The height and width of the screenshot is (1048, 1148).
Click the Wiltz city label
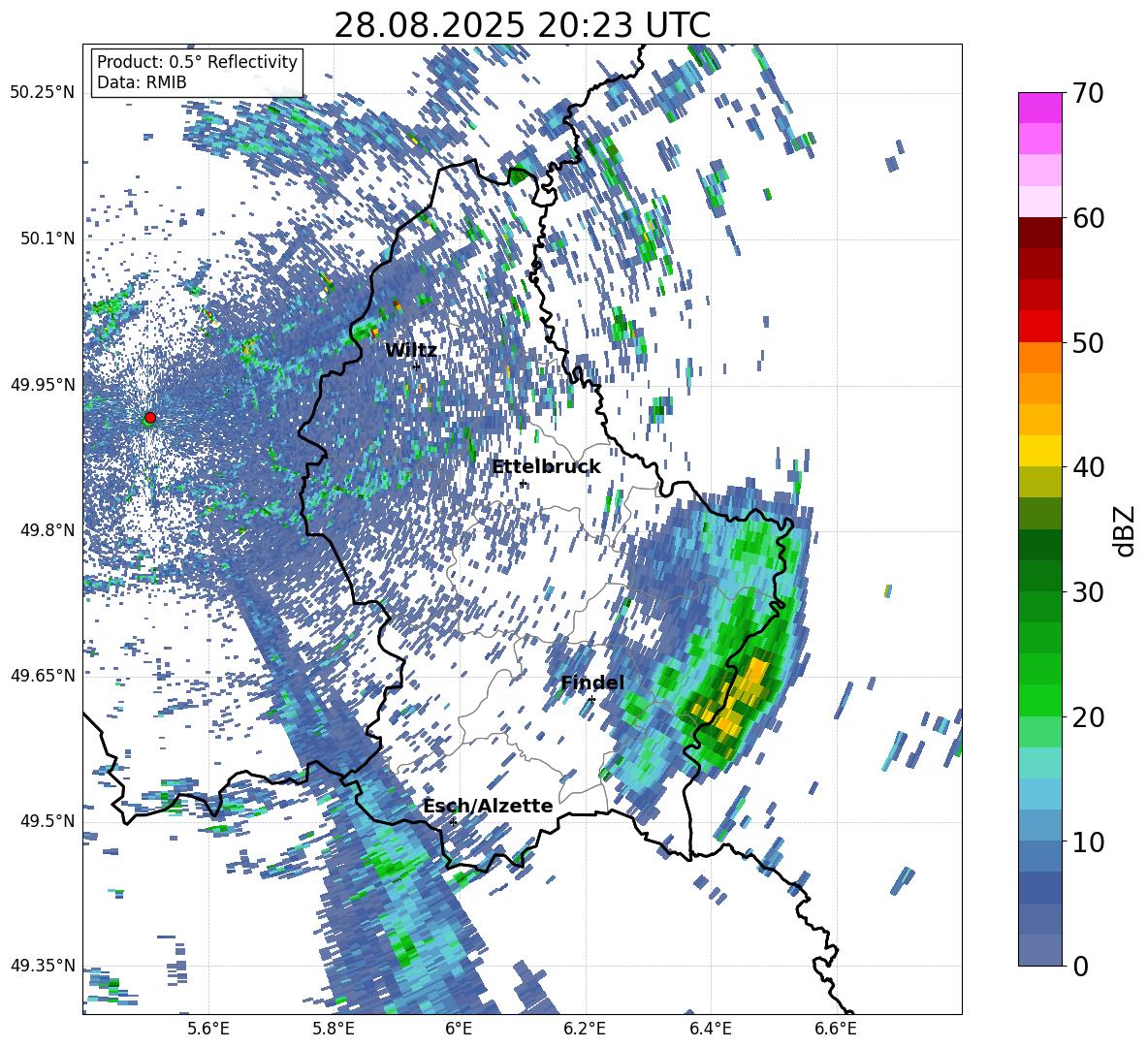[x=411, y=350]
